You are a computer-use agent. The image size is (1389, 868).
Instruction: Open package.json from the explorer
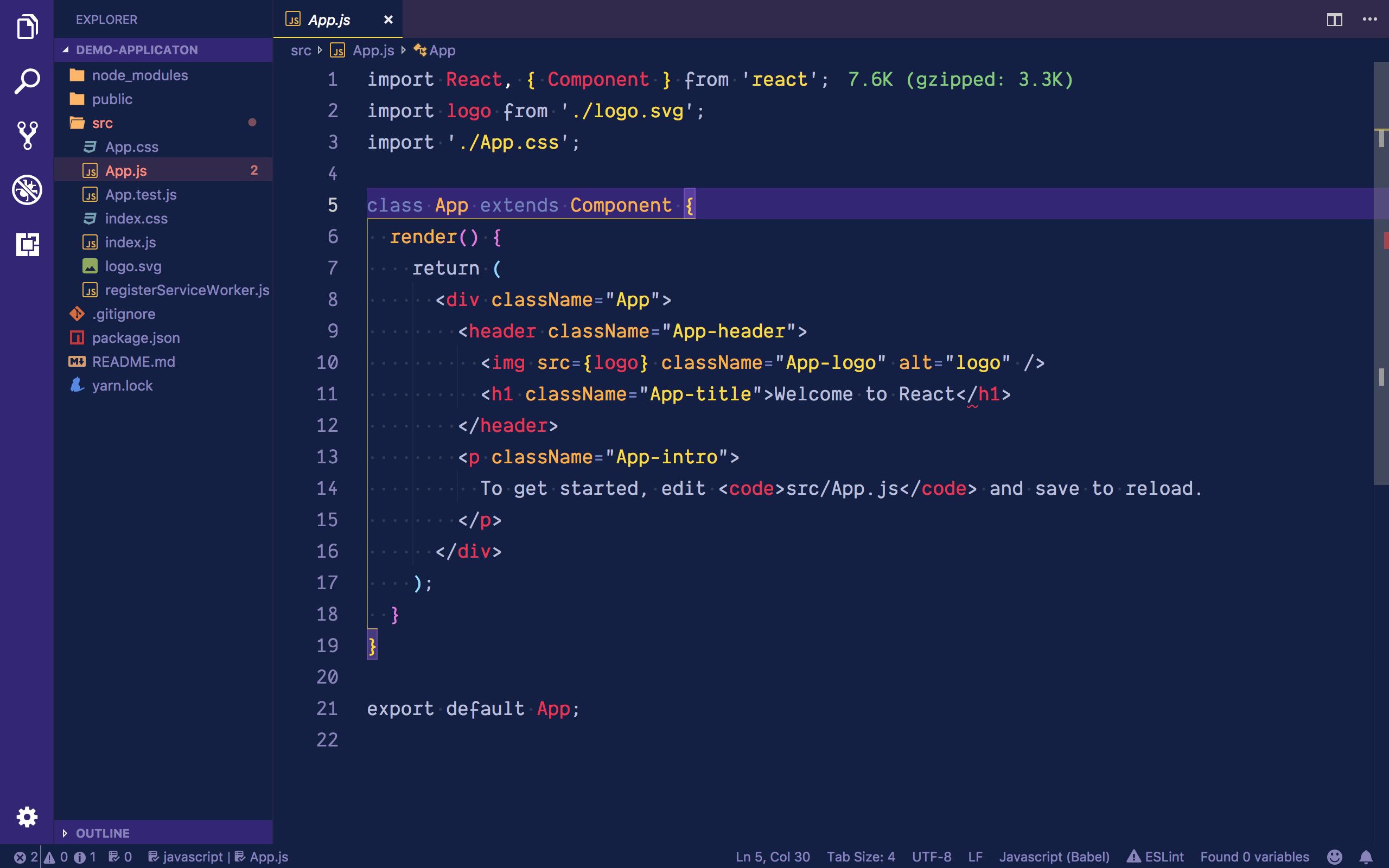coord(136,338)
